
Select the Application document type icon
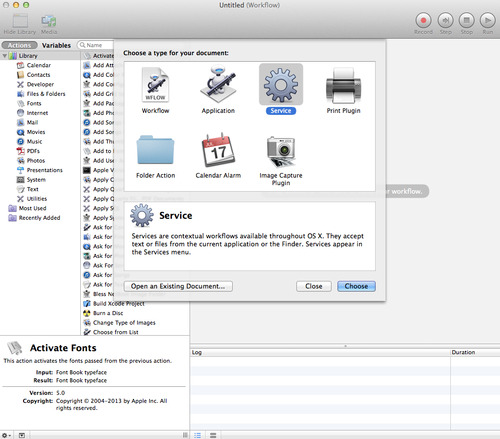tap(218, 85)
